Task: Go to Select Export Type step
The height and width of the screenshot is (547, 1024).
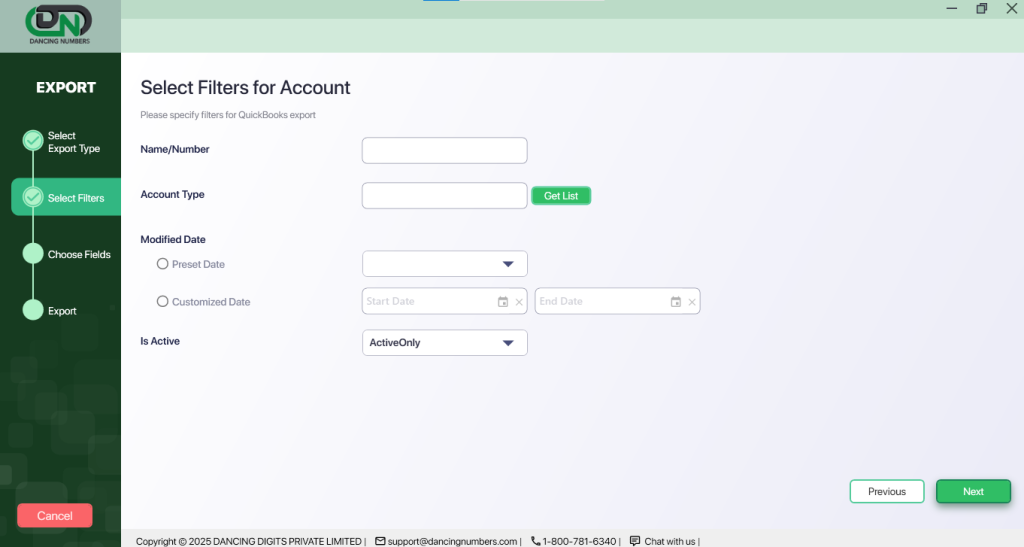Action: coord(74,142)
